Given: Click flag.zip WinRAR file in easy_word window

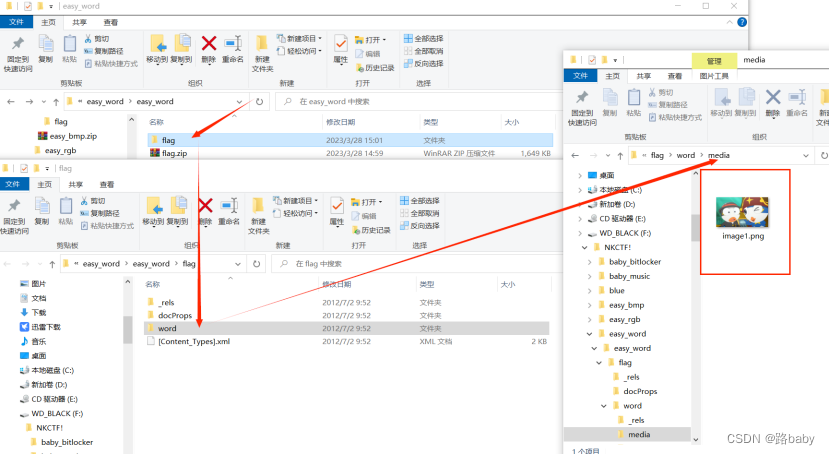Looking at the screenshot, I should pos(175,153).
